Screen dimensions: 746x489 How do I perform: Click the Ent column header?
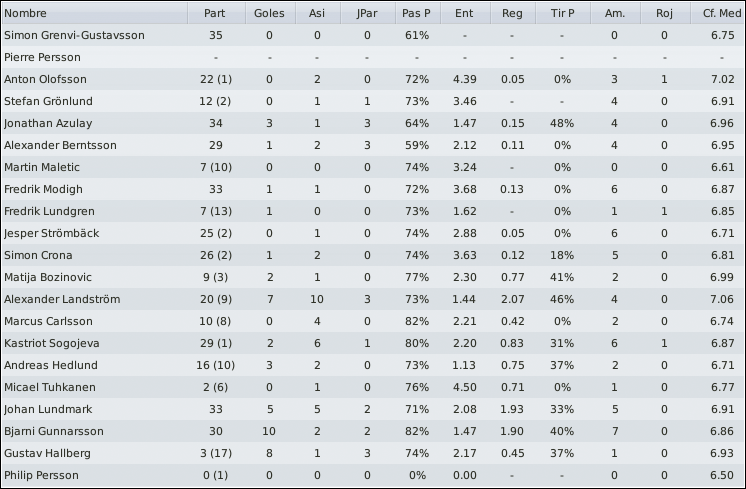464,13
